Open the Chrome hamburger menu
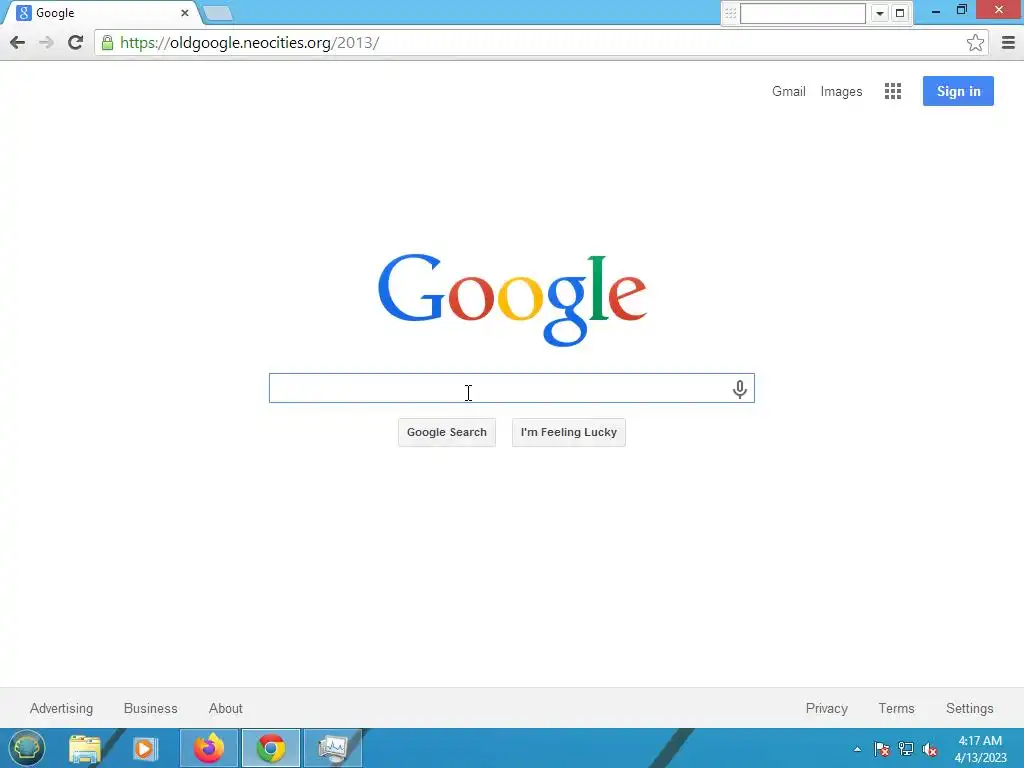Screen dimensions: 1024x768 1008,43
